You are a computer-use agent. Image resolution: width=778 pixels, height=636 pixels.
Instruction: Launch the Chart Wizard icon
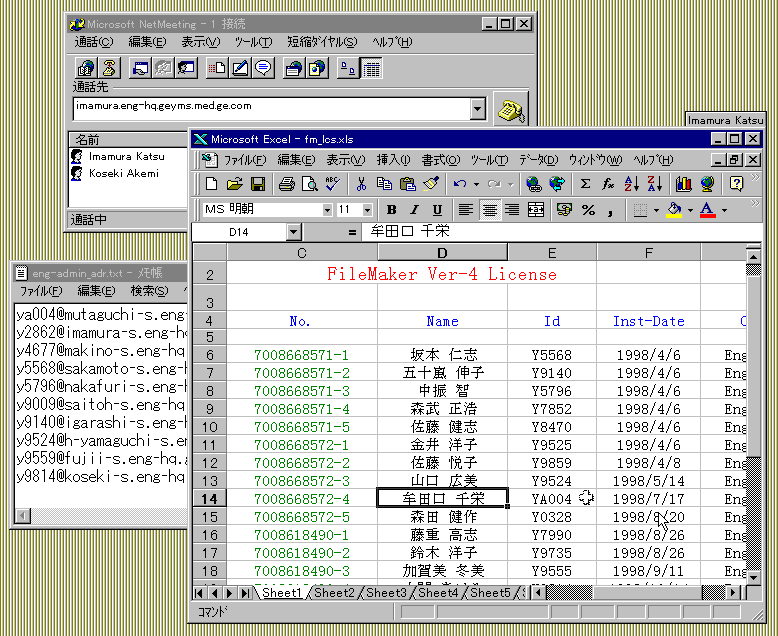tap(684, 184)
